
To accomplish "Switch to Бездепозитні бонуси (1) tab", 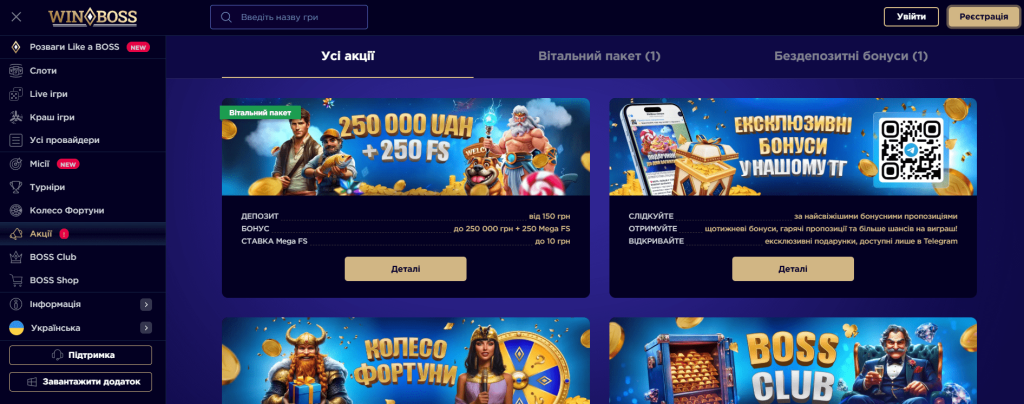I will pos(851,56).
